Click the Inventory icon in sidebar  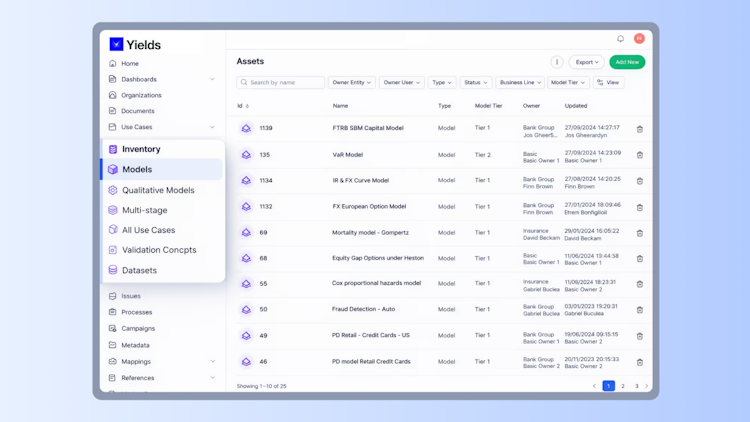point(113,149)
